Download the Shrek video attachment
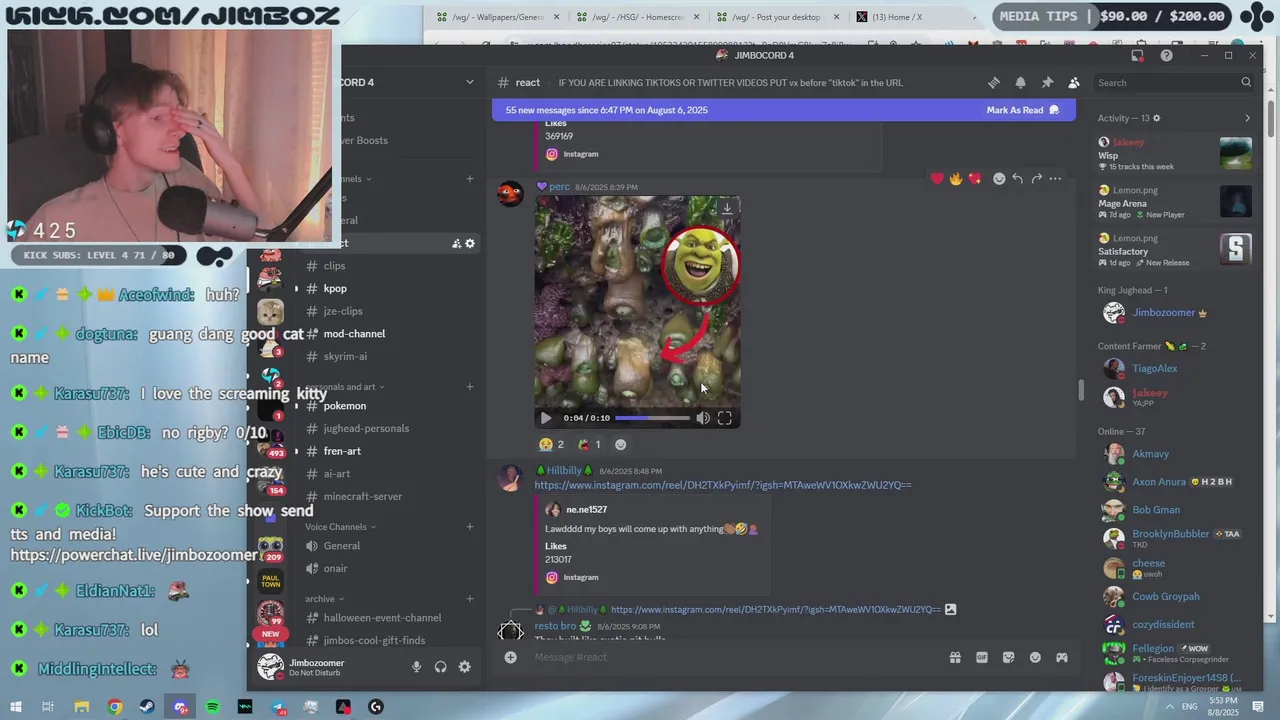Image resolution: width=1280 pixels, height=720 pixels. point(727,207)
